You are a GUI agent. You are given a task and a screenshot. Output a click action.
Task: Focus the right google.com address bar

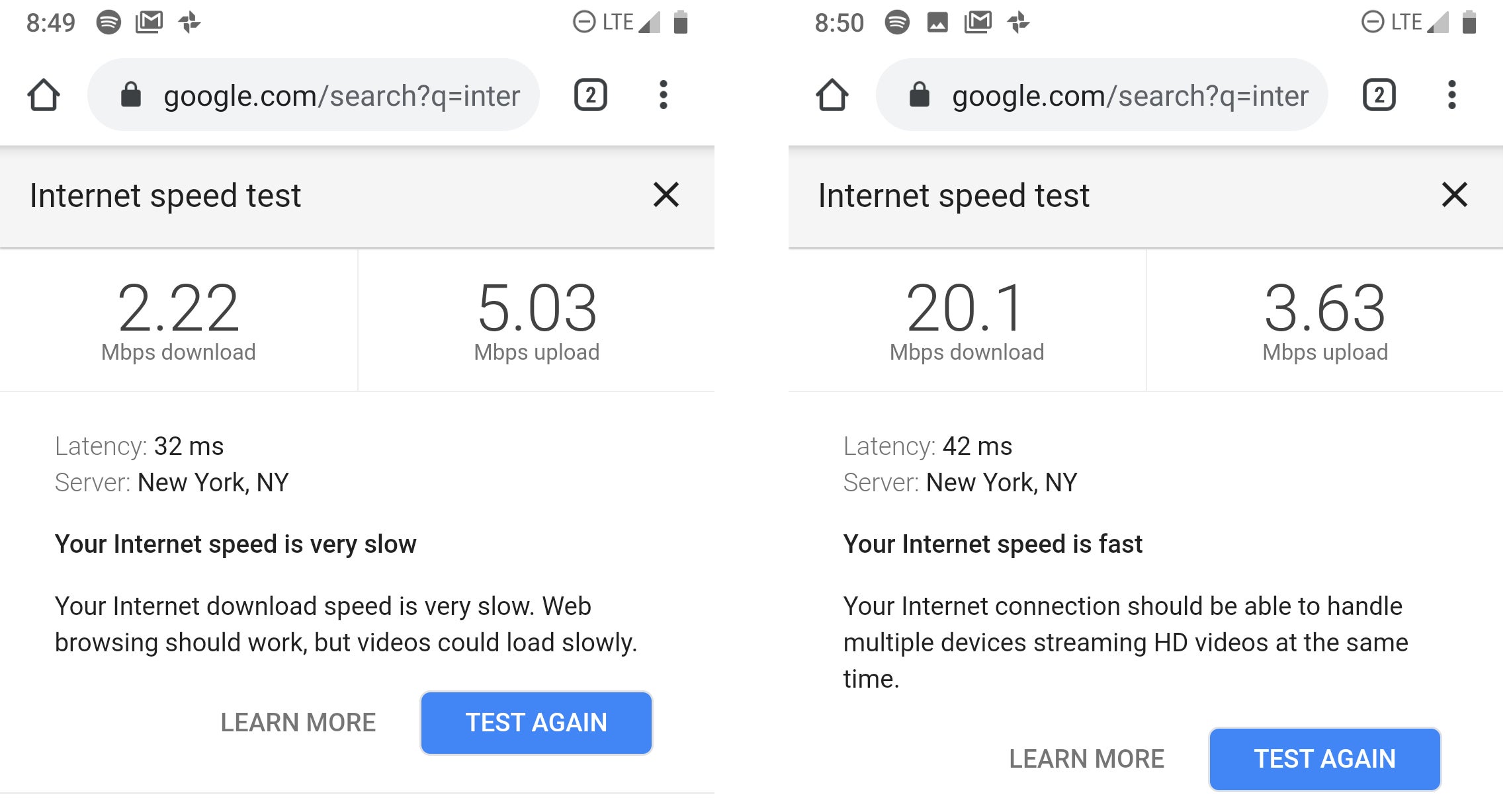[1129, 95]
